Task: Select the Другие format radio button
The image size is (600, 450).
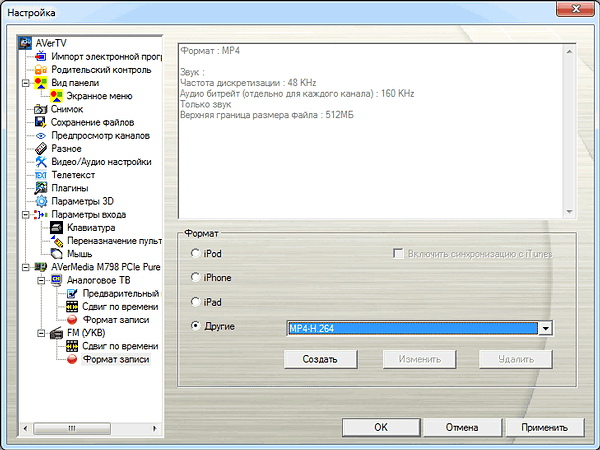Action: pos(195,326)
